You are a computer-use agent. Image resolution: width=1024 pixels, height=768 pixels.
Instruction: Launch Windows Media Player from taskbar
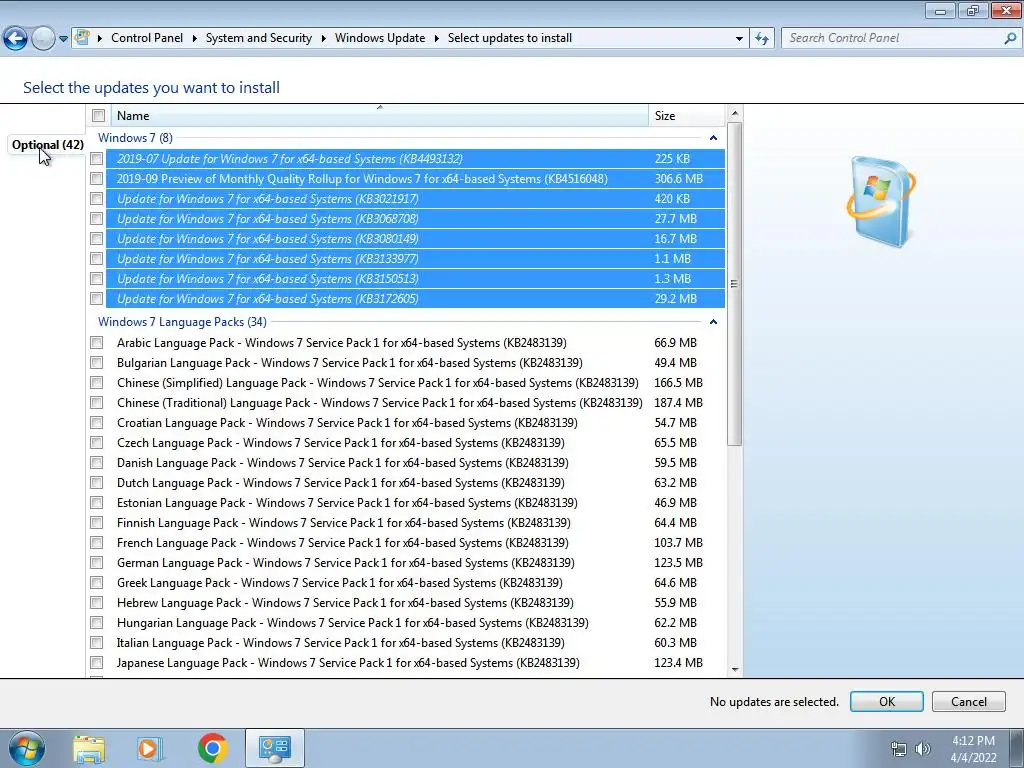tap(149, 748)
